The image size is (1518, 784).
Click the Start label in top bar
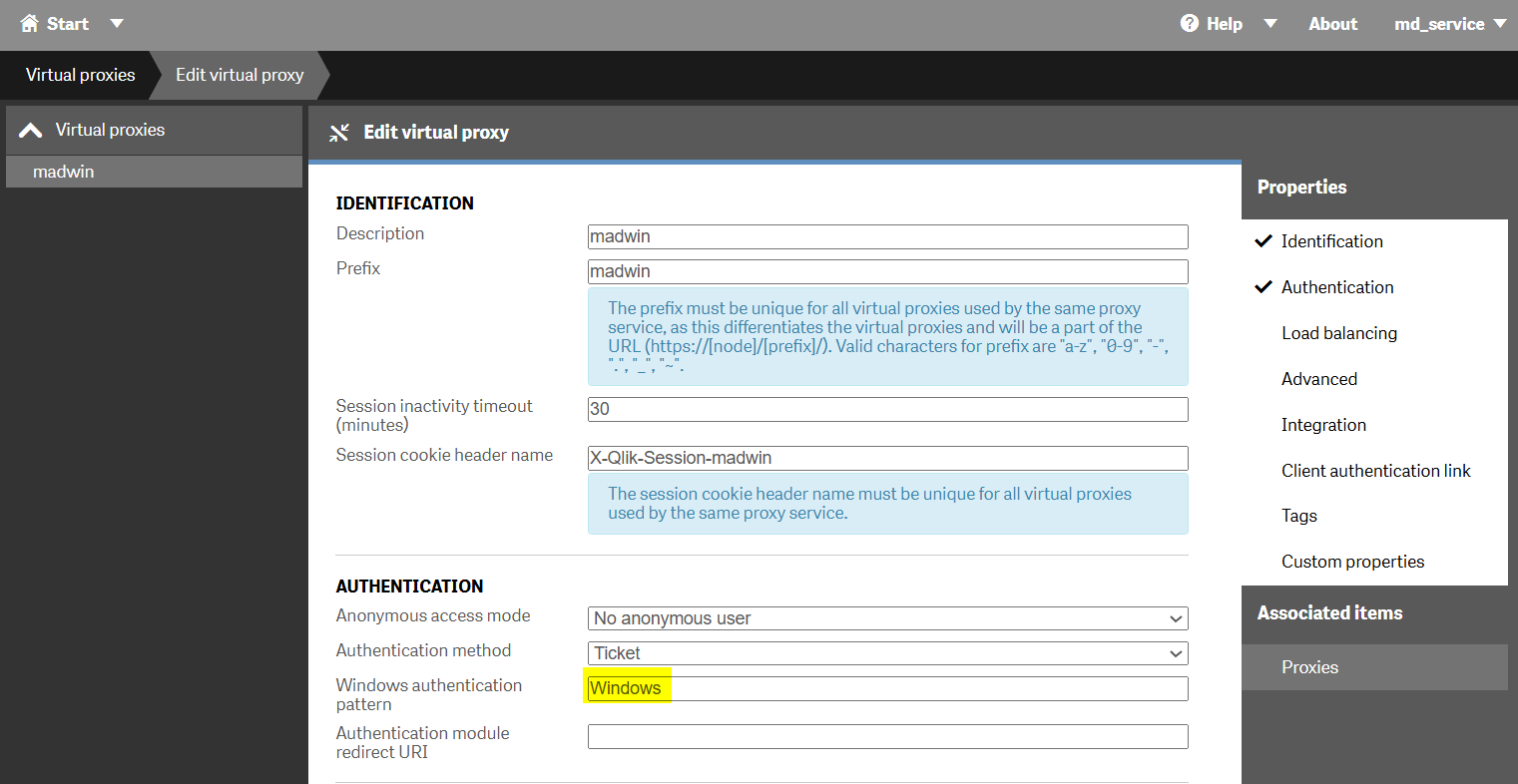point(68,24)
